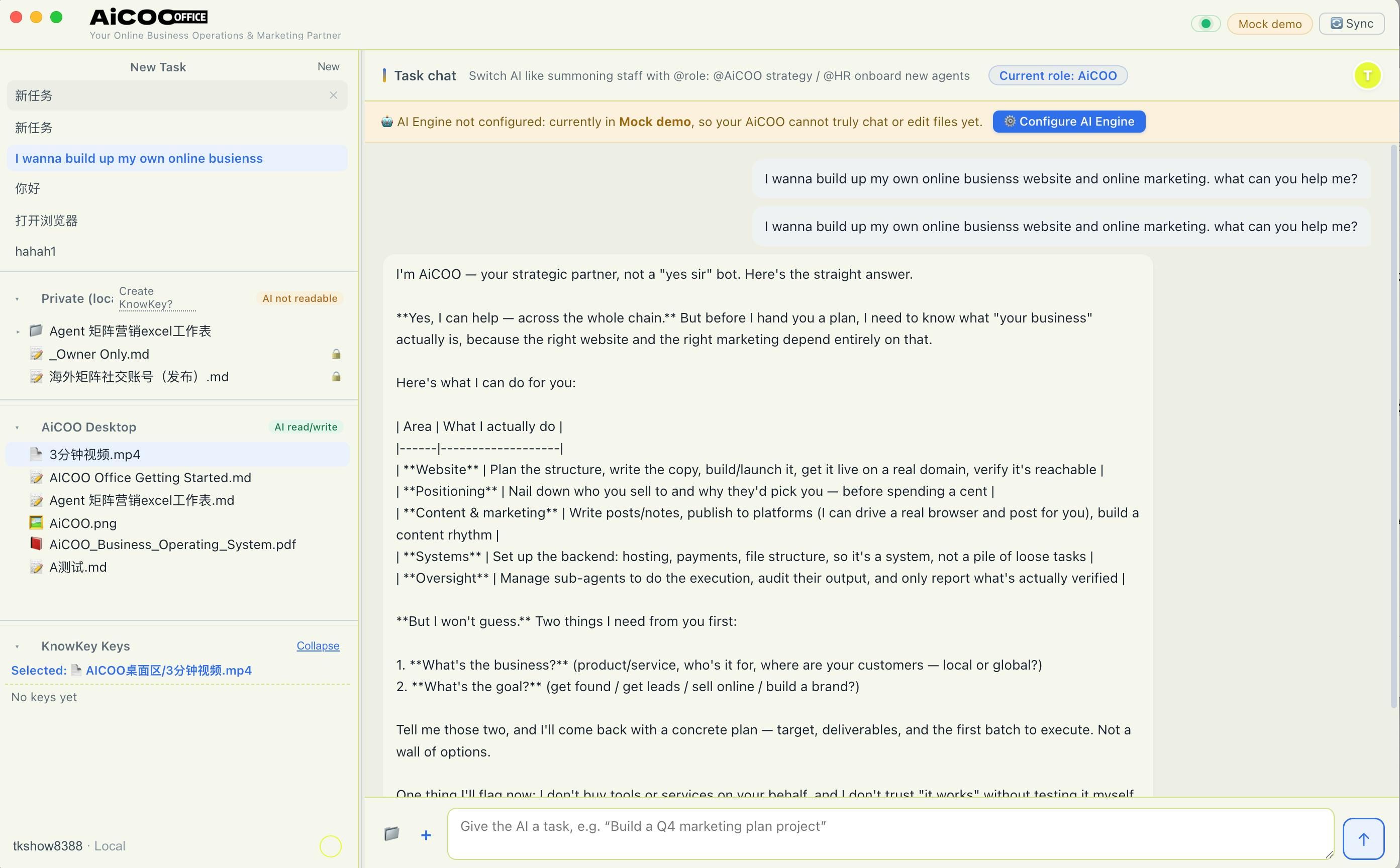
Task: Open the 'I wanna build up my own online busienss' task
Action: 177,158
